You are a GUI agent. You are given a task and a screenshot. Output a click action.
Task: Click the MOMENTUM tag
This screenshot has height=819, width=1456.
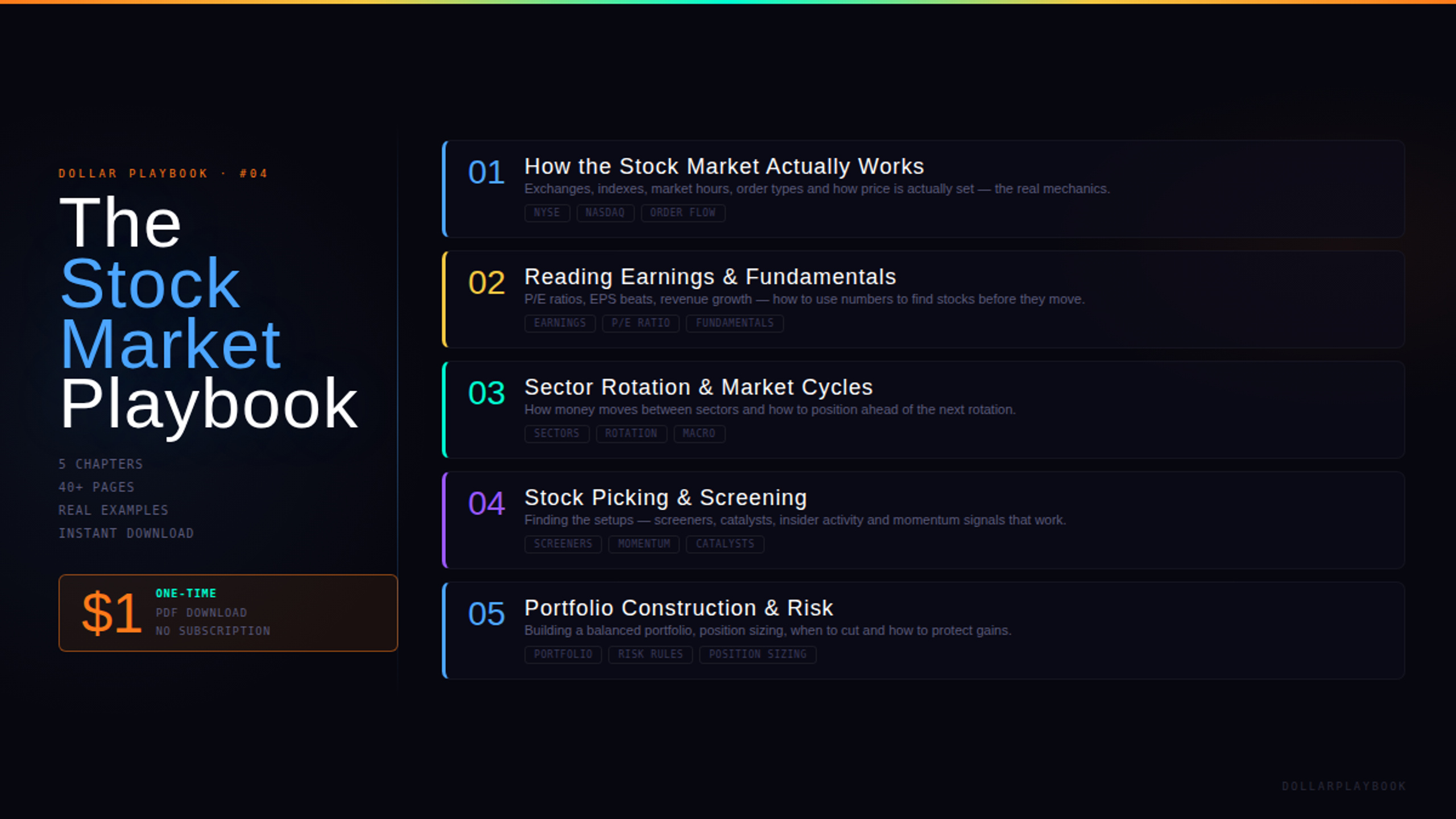click(x=644, y=544)
